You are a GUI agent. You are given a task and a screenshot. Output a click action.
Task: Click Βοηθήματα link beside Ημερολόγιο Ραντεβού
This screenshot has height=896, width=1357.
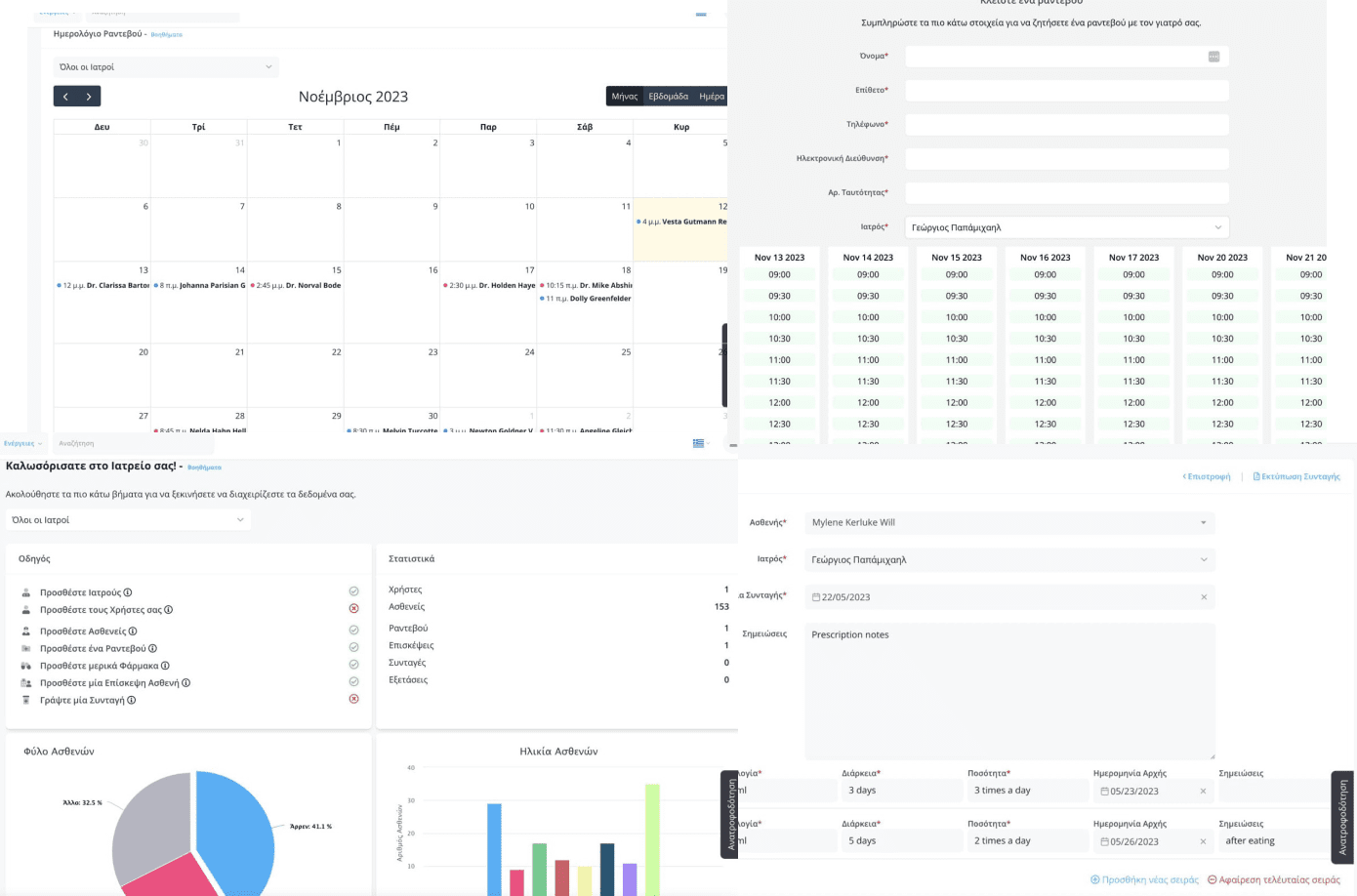167,35
